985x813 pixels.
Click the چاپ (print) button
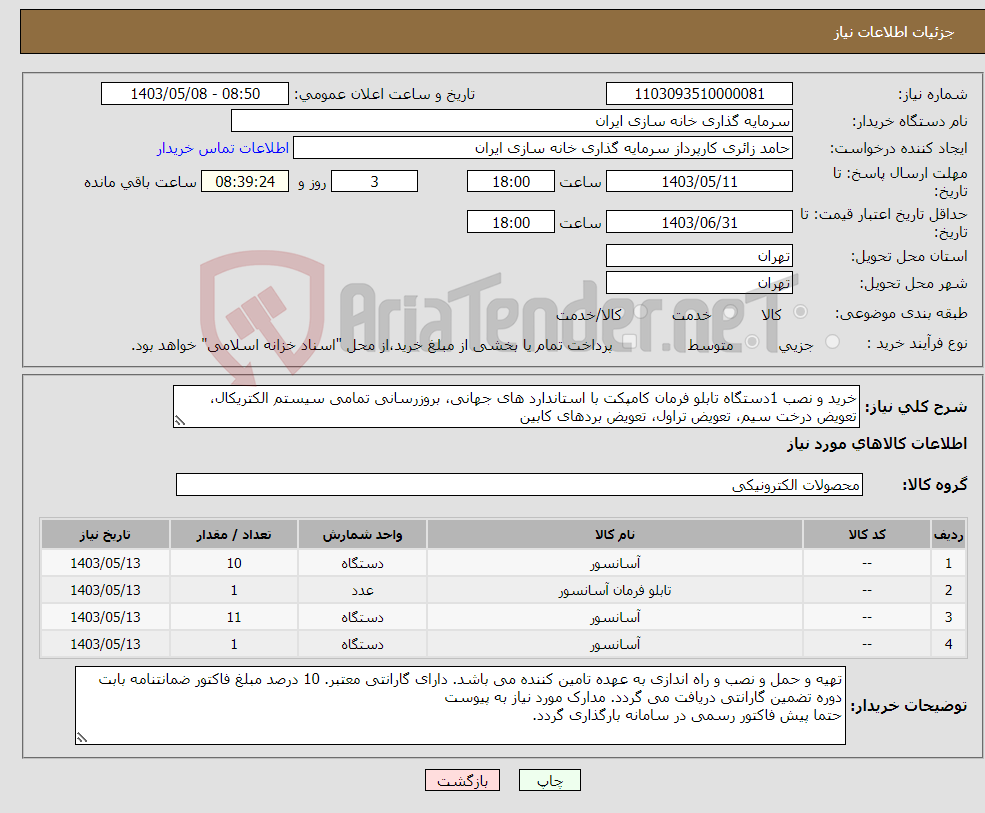550,780
